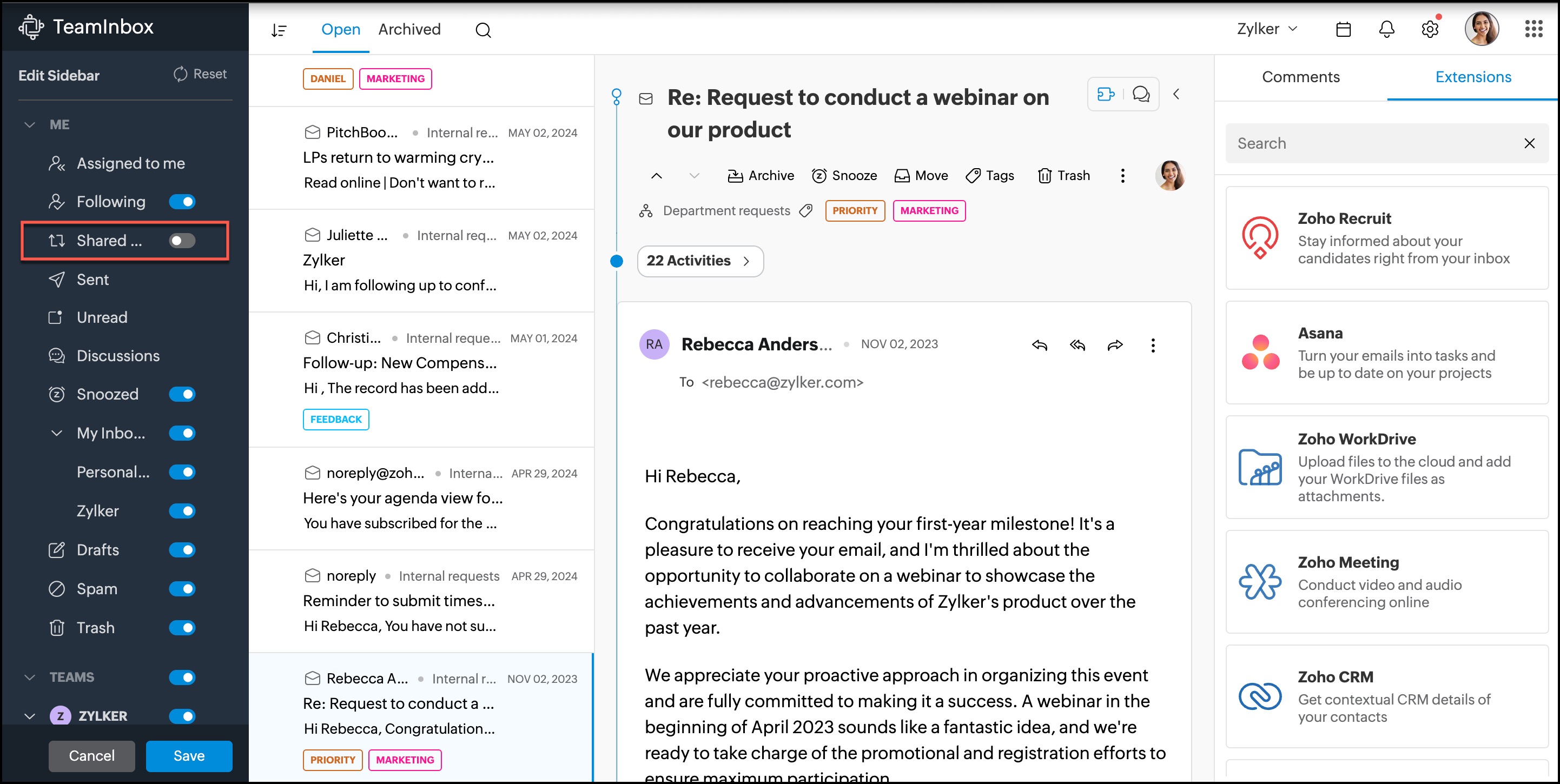The height and width of the screenshot is (784, 1560).
Task: Expand the 22 Activities list
Action: click(700, 261)
